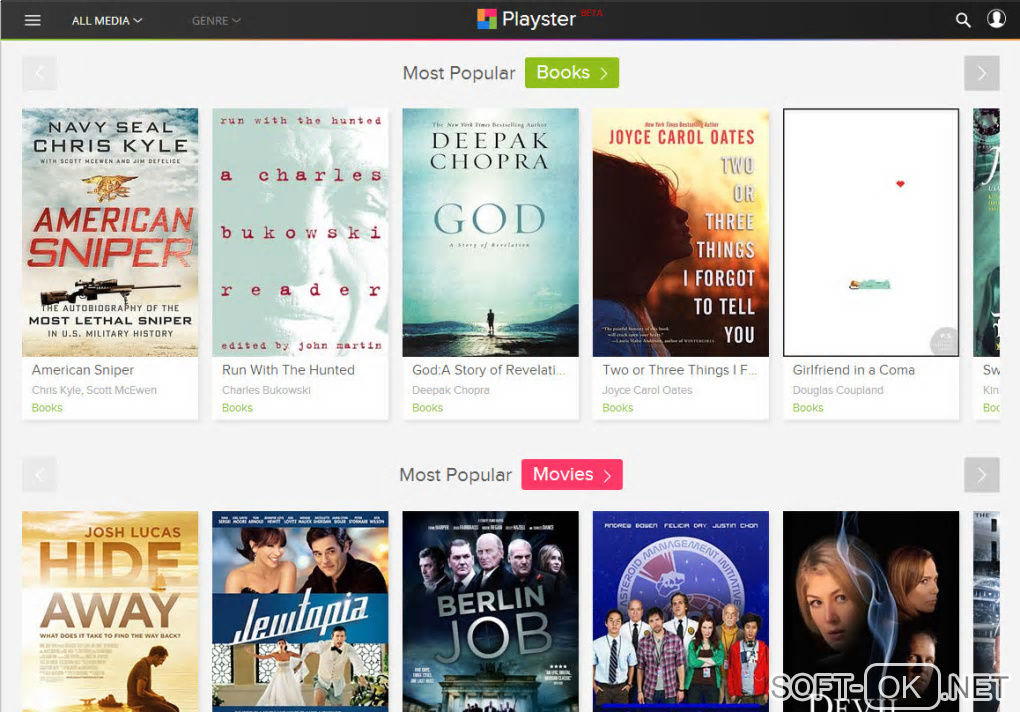Click God: A Story of Revelati... title
The width and height of the screenshot is (1020, 712).
tap(489, 370)
